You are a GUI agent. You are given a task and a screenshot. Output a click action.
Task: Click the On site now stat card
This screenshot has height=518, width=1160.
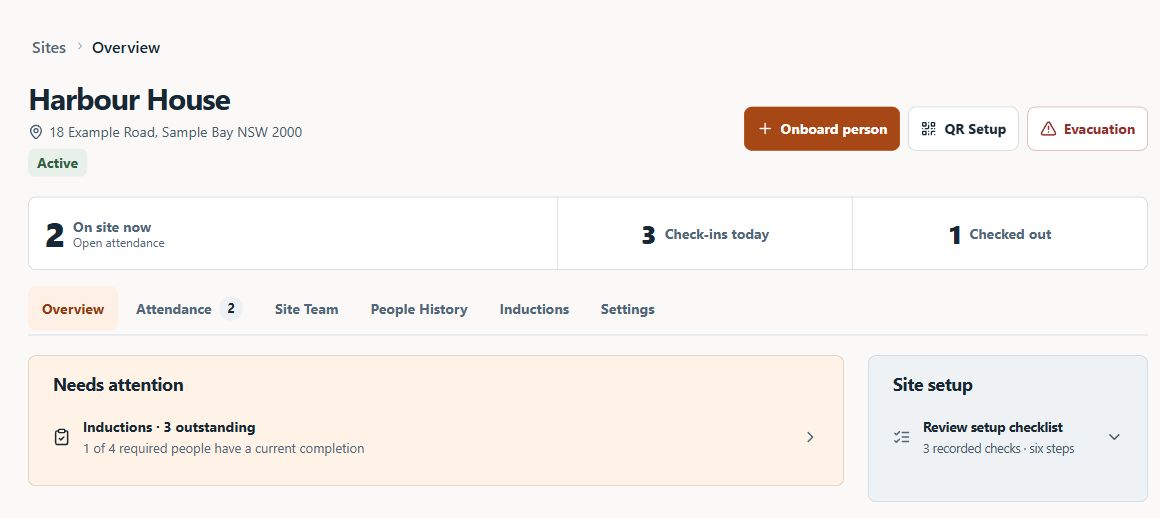(293, 233)
